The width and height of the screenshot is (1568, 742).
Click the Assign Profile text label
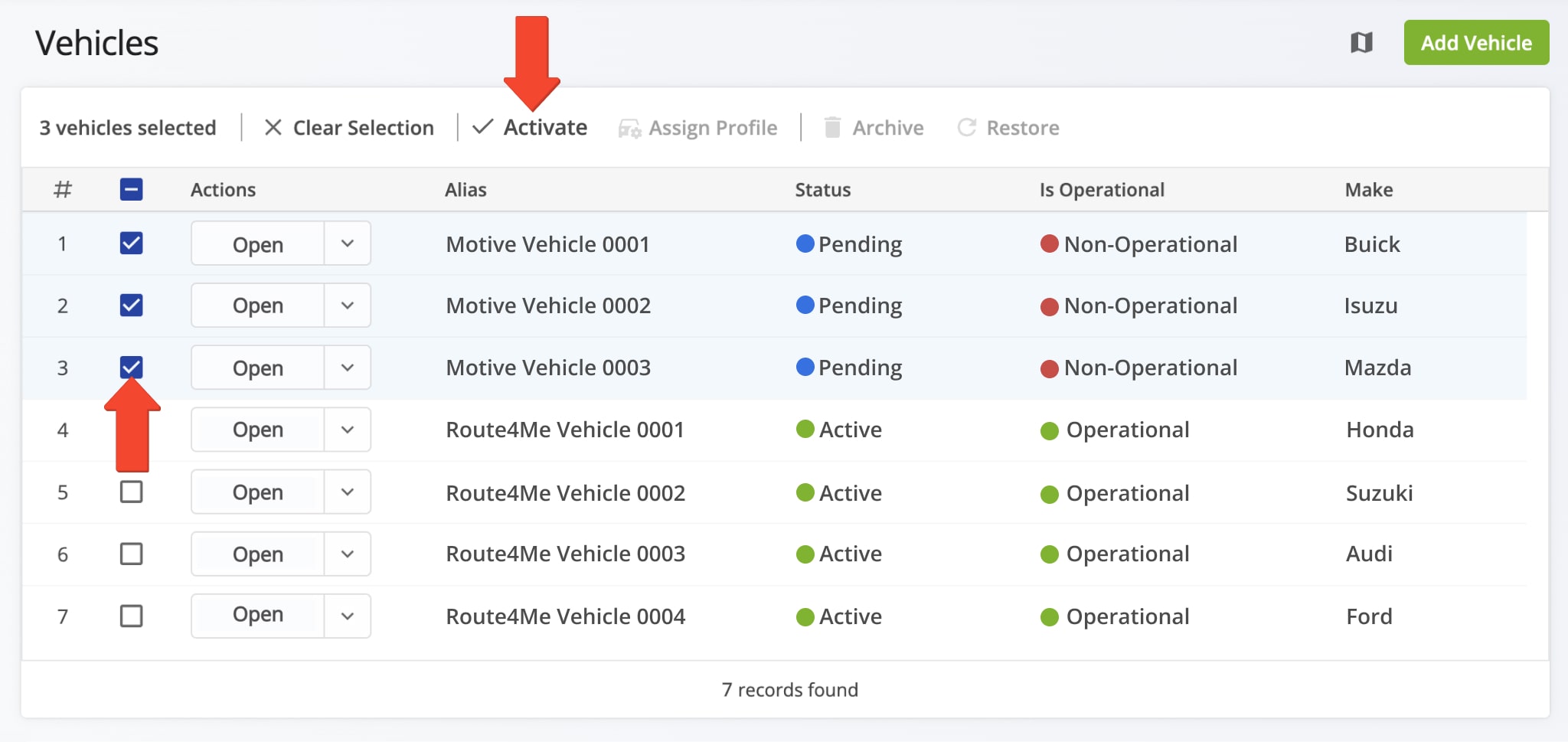[x=713, y=128]
